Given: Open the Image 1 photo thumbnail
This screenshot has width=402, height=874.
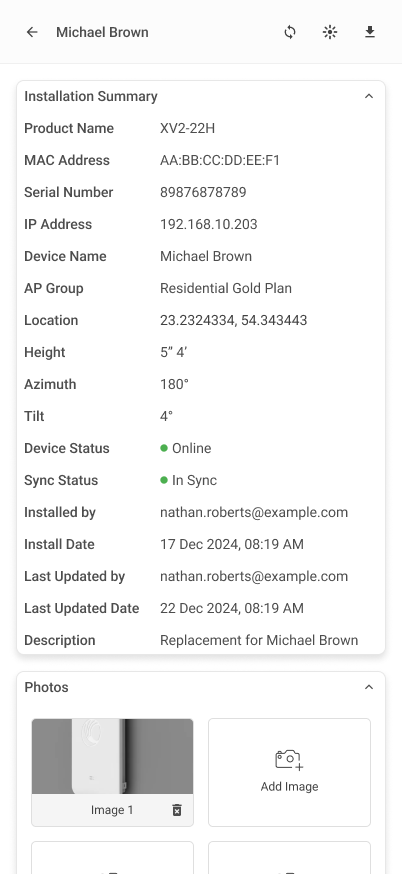Looking at the screenshot, I should point(113,756).
